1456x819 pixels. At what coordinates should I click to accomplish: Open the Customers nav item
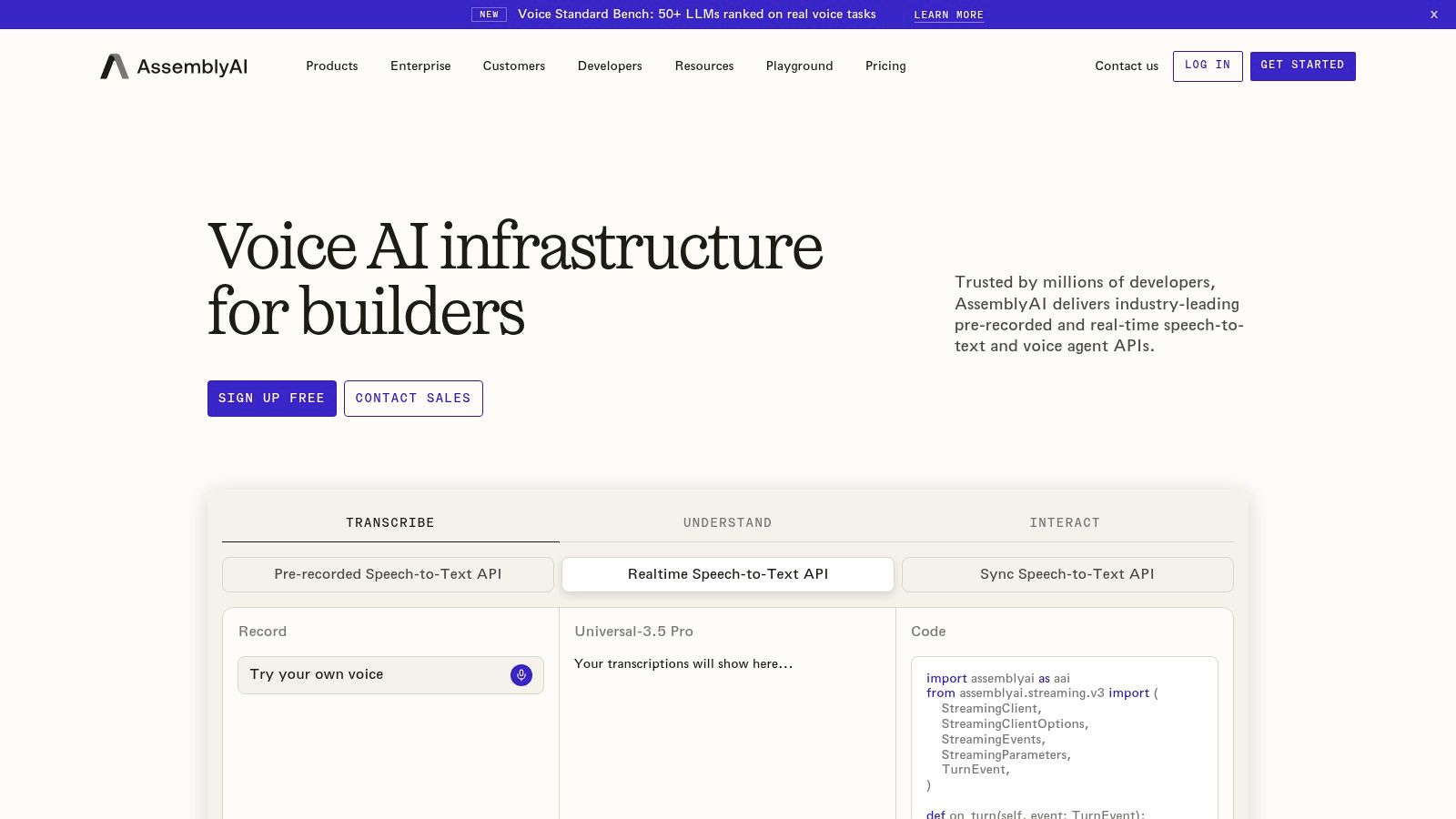click(x=514, y=66)
